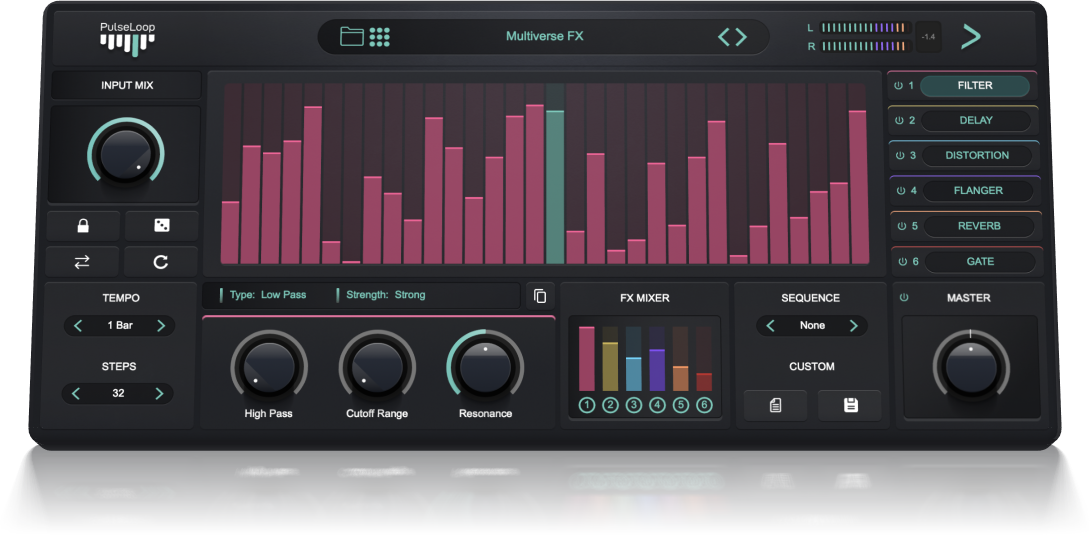Click the preset grid view icon
Screen dimensions: 1090x535
(x=380, y=37)
